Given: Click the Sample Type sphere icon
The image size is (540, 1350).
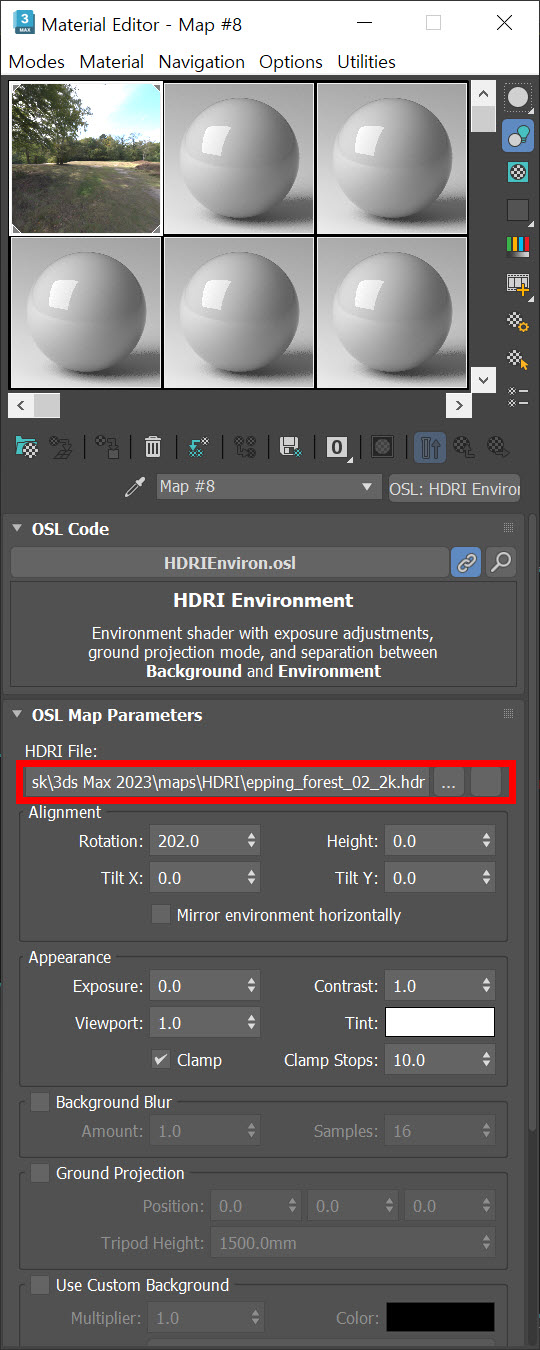Looking at the screenshot, I should pyautogui.click(x=518, y=98).
